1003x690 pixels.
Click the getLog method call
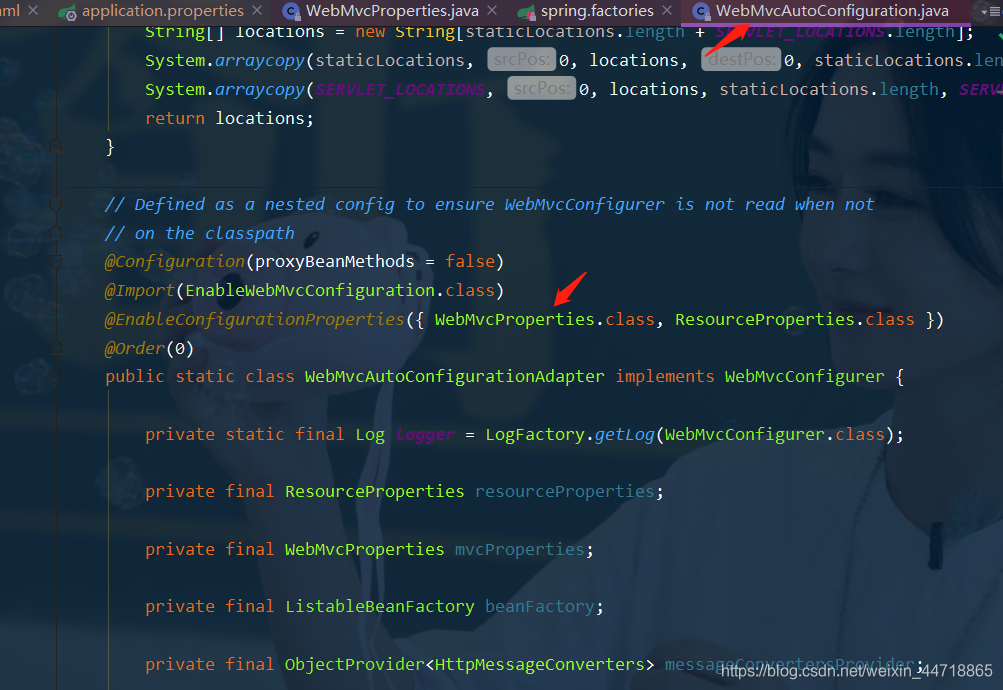(x=624, y=435)
